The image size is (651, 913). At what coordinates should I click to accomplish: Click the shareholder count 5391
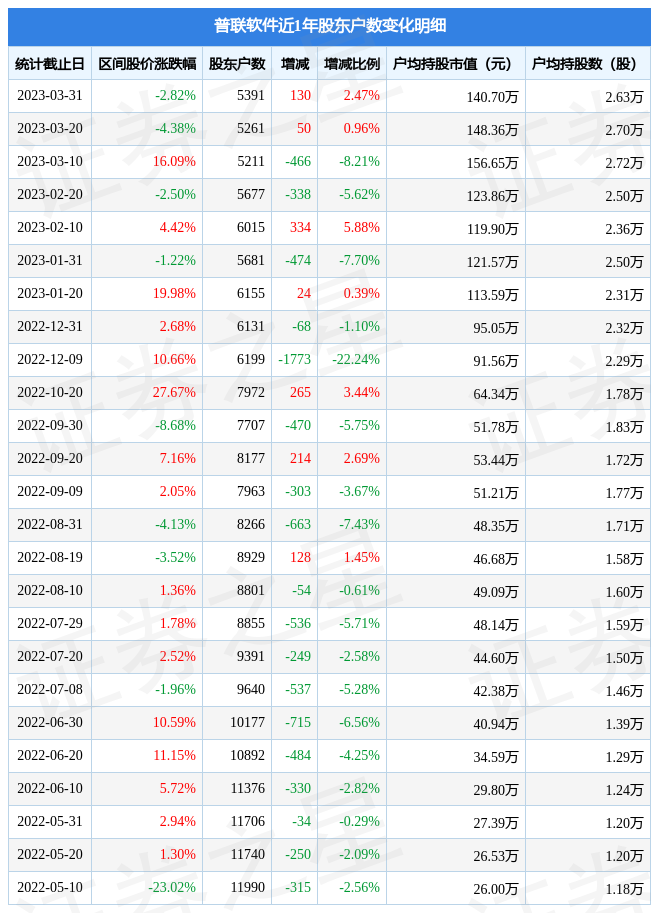coord(251,95)
